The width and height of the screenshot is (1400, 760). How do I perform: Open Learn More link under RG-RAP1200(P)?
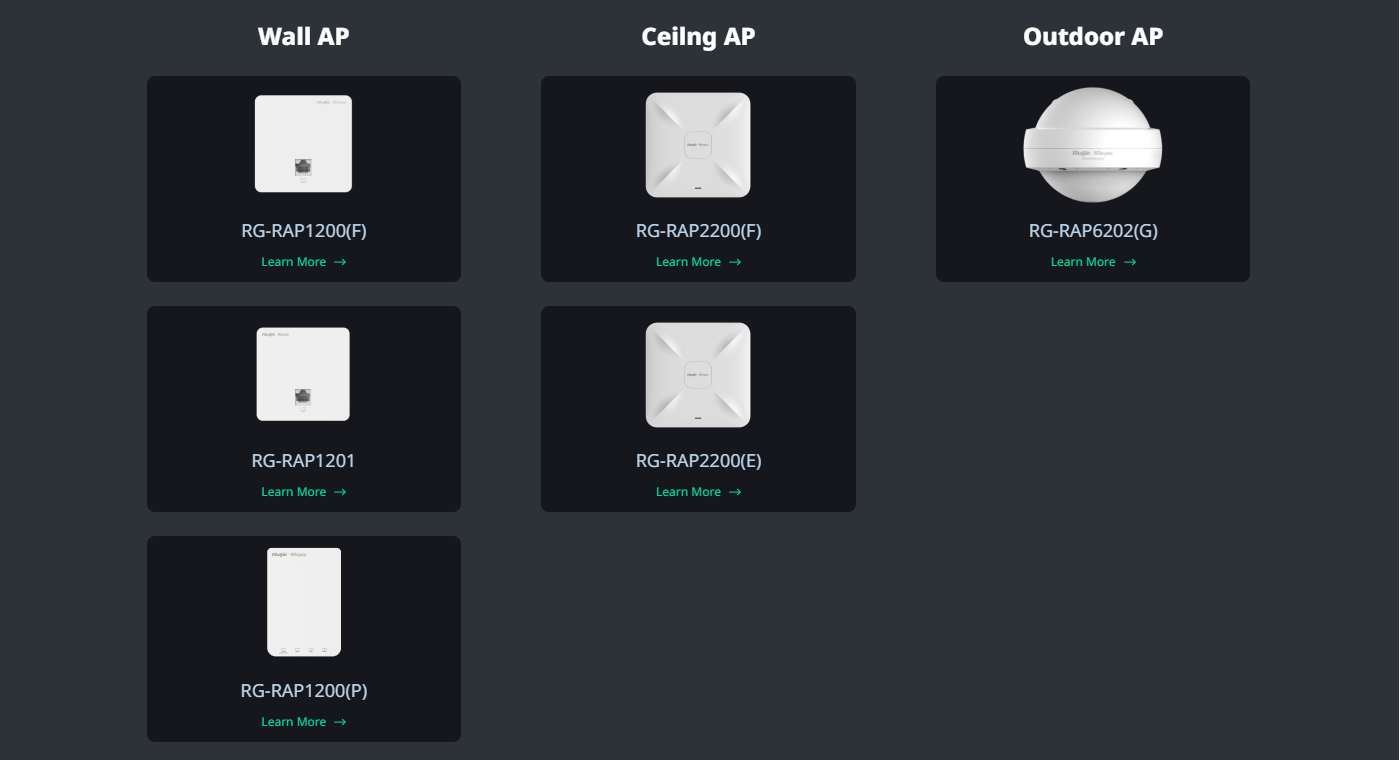304,722
